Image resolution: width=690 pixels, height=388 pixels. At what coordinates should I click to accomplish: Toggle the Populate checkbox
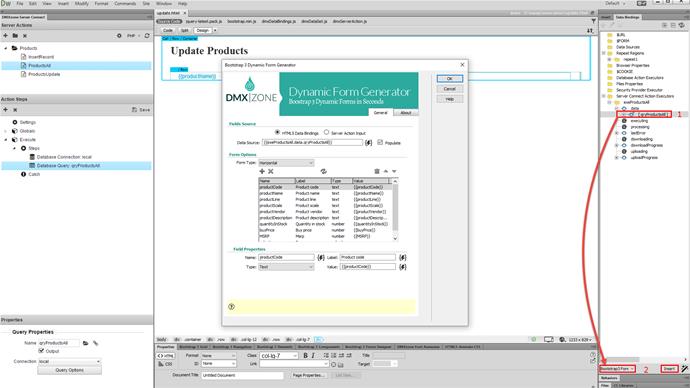coord(380,142)
